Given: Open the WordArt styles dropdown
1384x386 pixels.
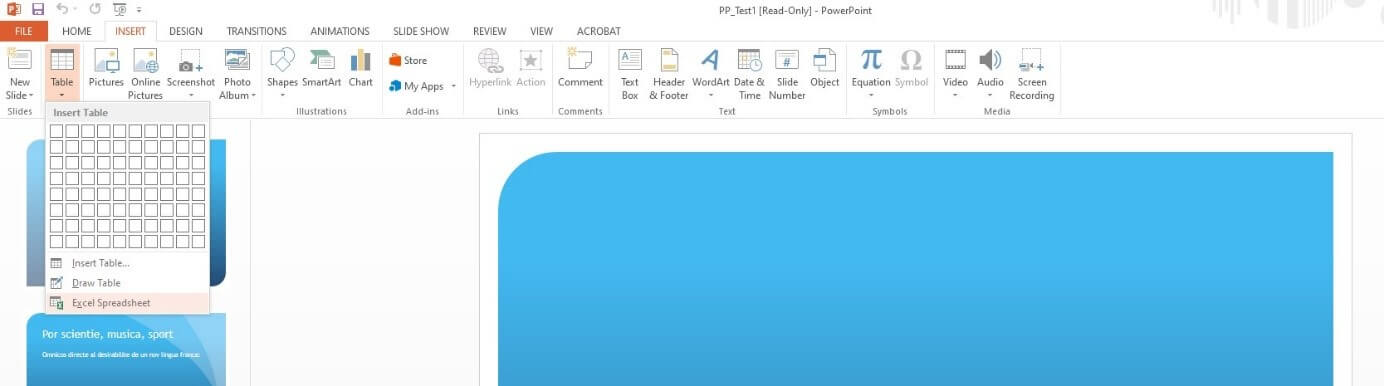Looking at the screenshot, I should click(x=711, y=96).
